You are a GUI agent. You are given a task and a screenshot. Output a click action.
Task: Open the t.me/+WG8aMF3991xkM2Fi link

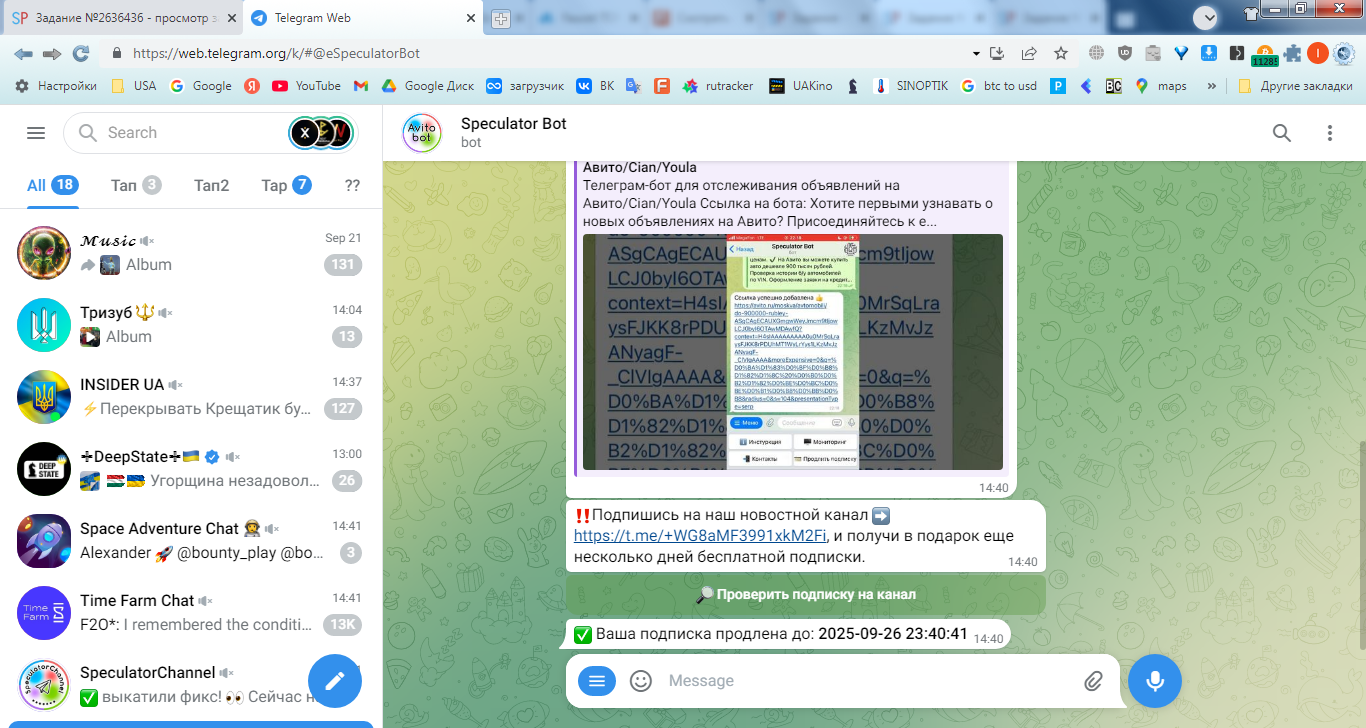pyautogui.click(x=700, y=535)
